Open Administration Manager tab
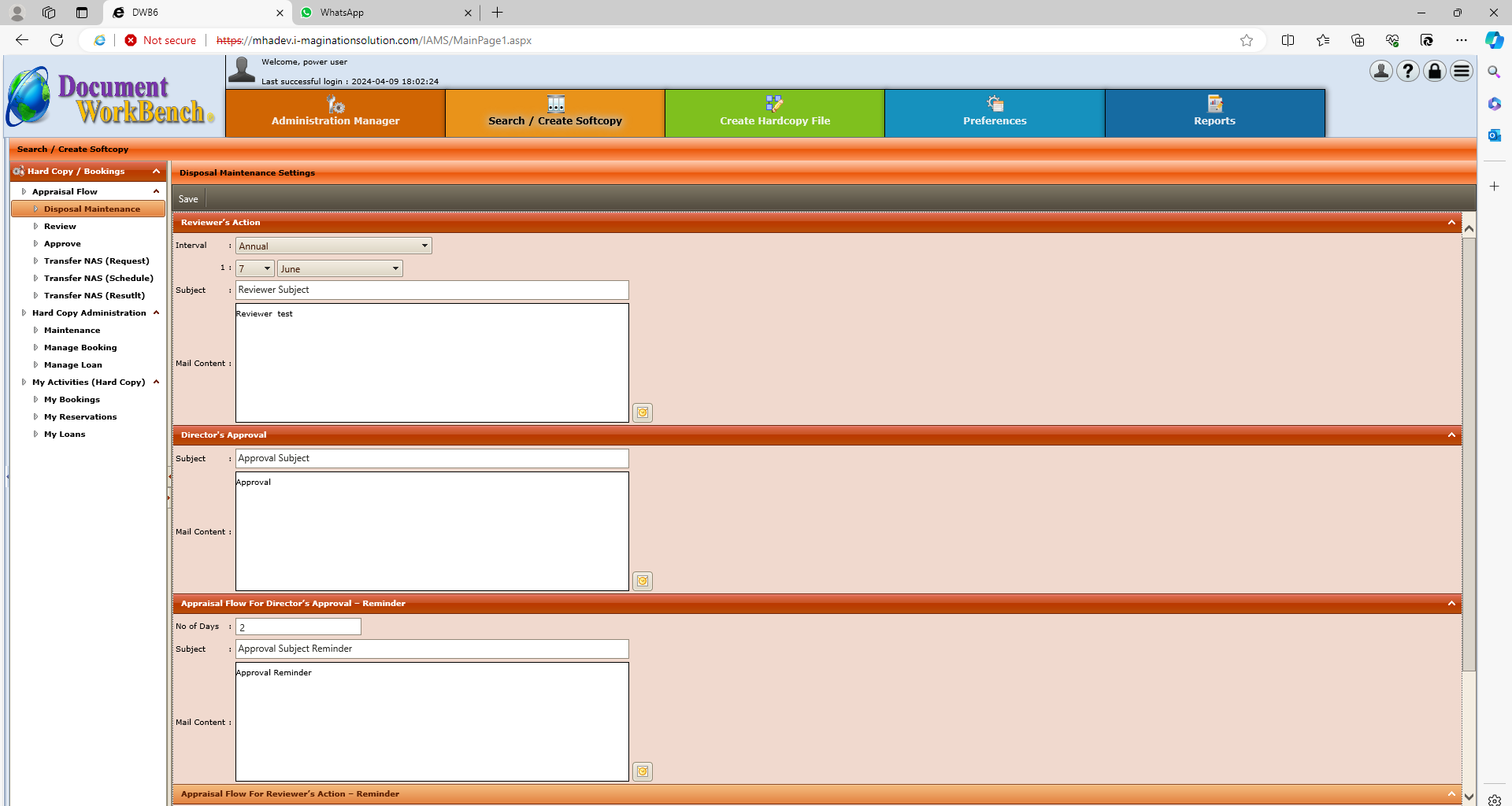 tap(335, 113)
